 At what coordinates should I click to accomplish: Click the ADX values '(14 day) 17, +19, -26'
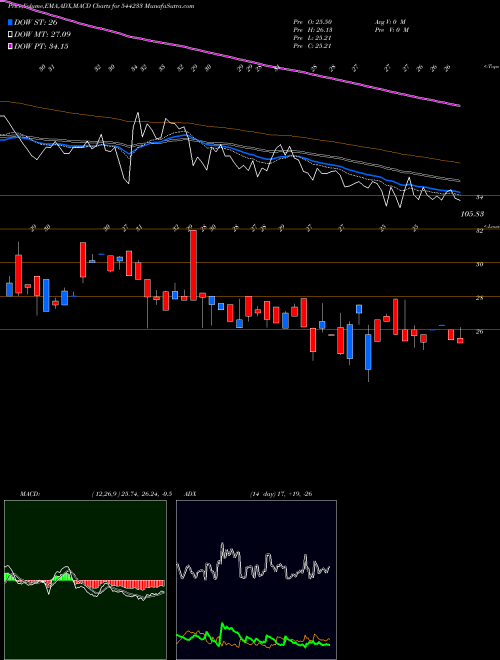281,494
